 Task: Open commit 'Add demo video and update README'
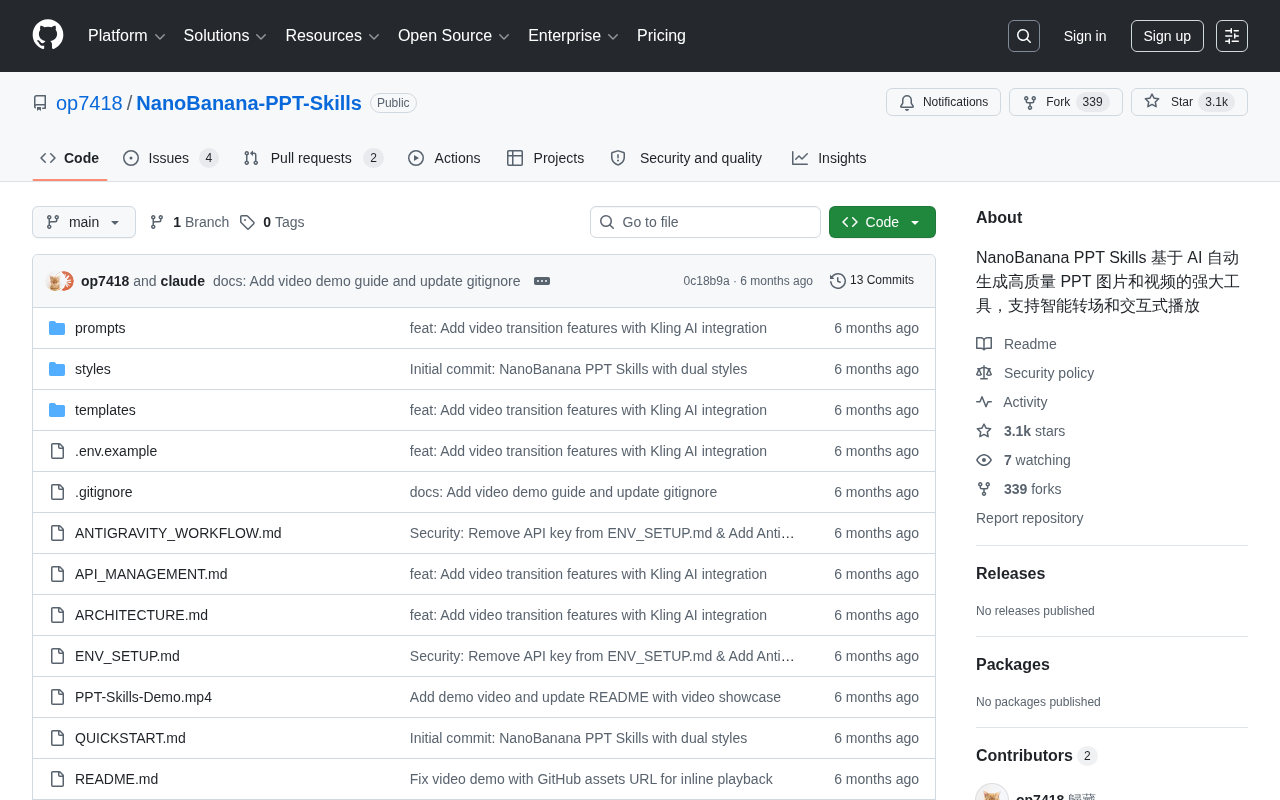[x=595, y=697]
